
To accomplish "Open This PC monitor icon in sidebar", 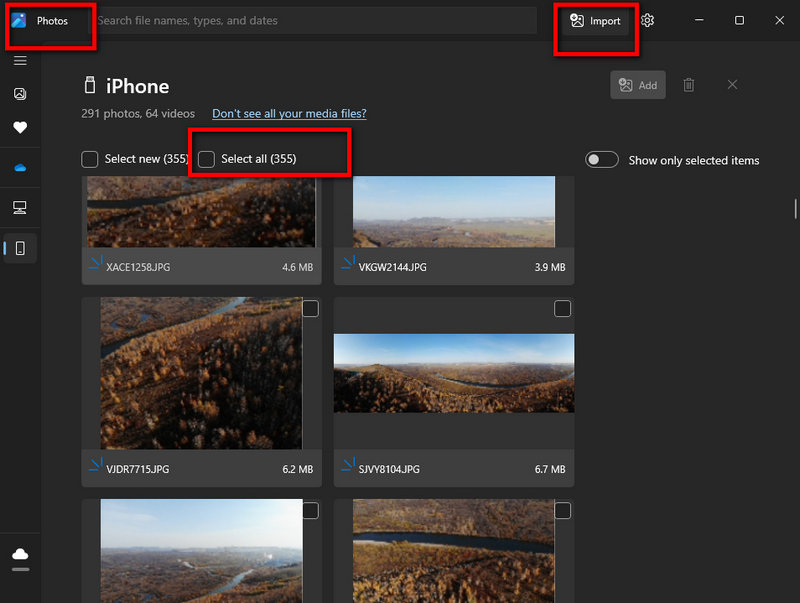I will (x=20, y=208).
